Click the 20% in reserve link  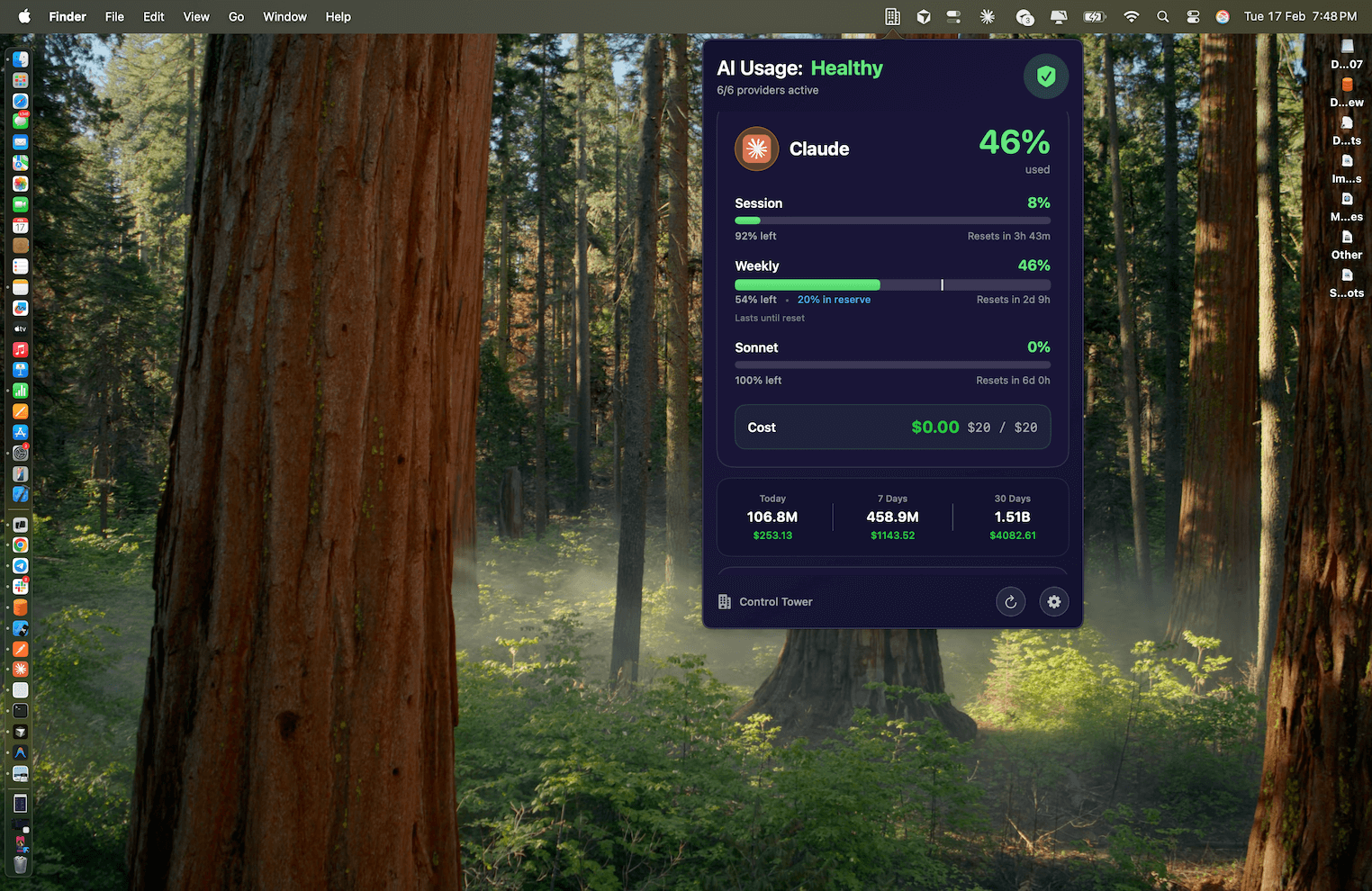(834, 299)
